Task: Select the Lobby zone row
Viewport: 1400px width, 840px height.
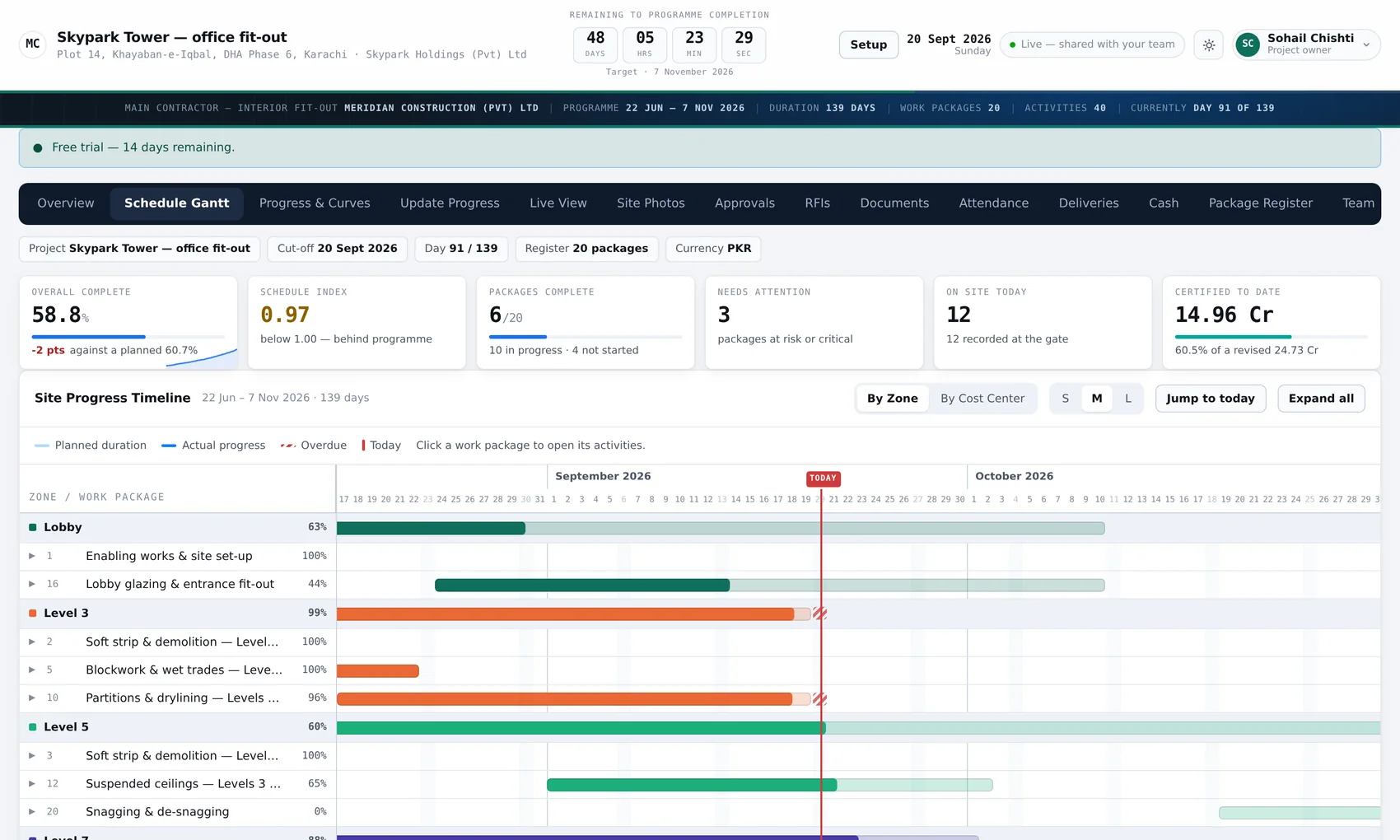Action: tap(177, 527)
